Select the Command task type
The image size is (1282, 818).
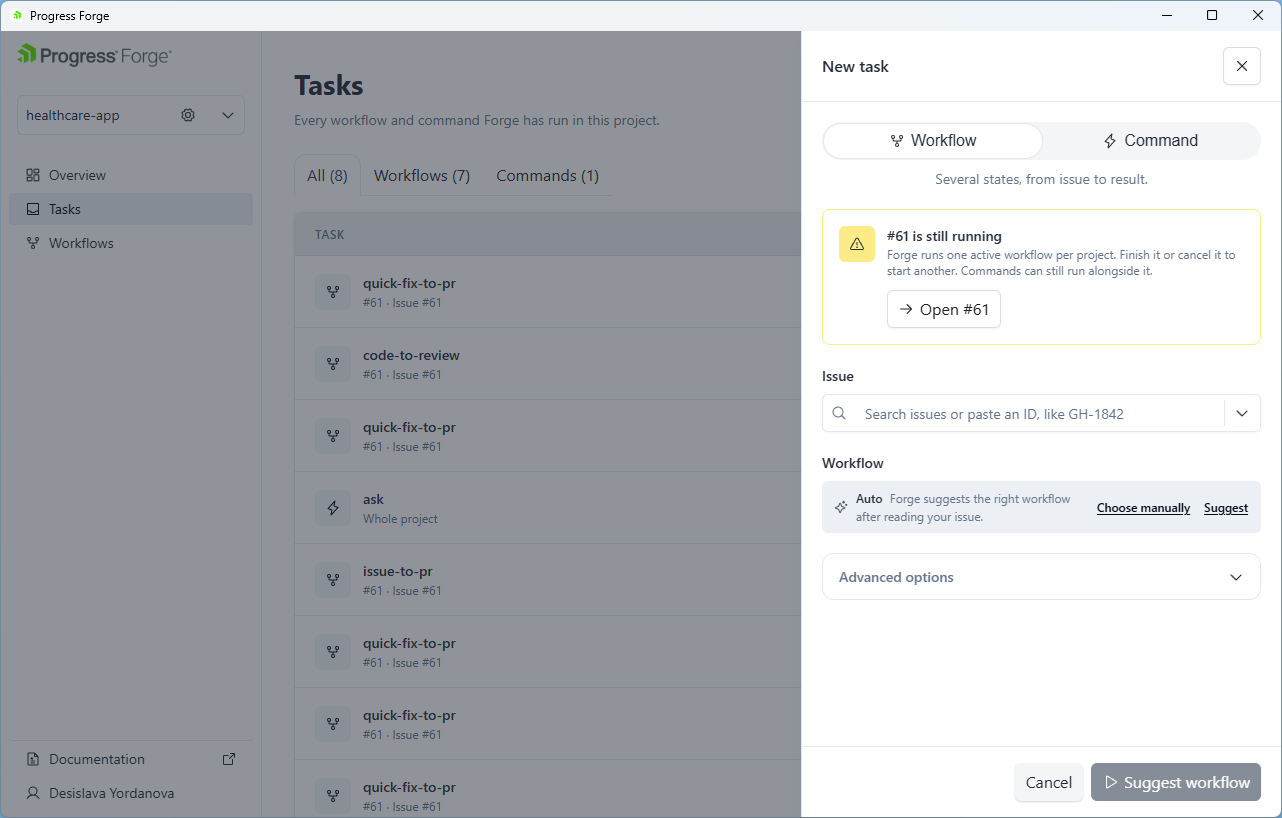(x=1150, y=141)
